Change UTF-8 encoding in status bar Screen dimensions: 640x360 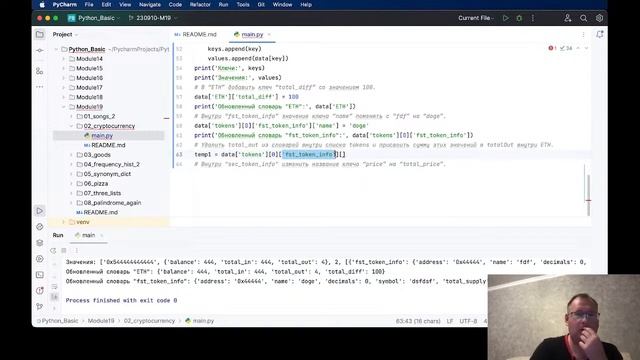tap(468, 321)
